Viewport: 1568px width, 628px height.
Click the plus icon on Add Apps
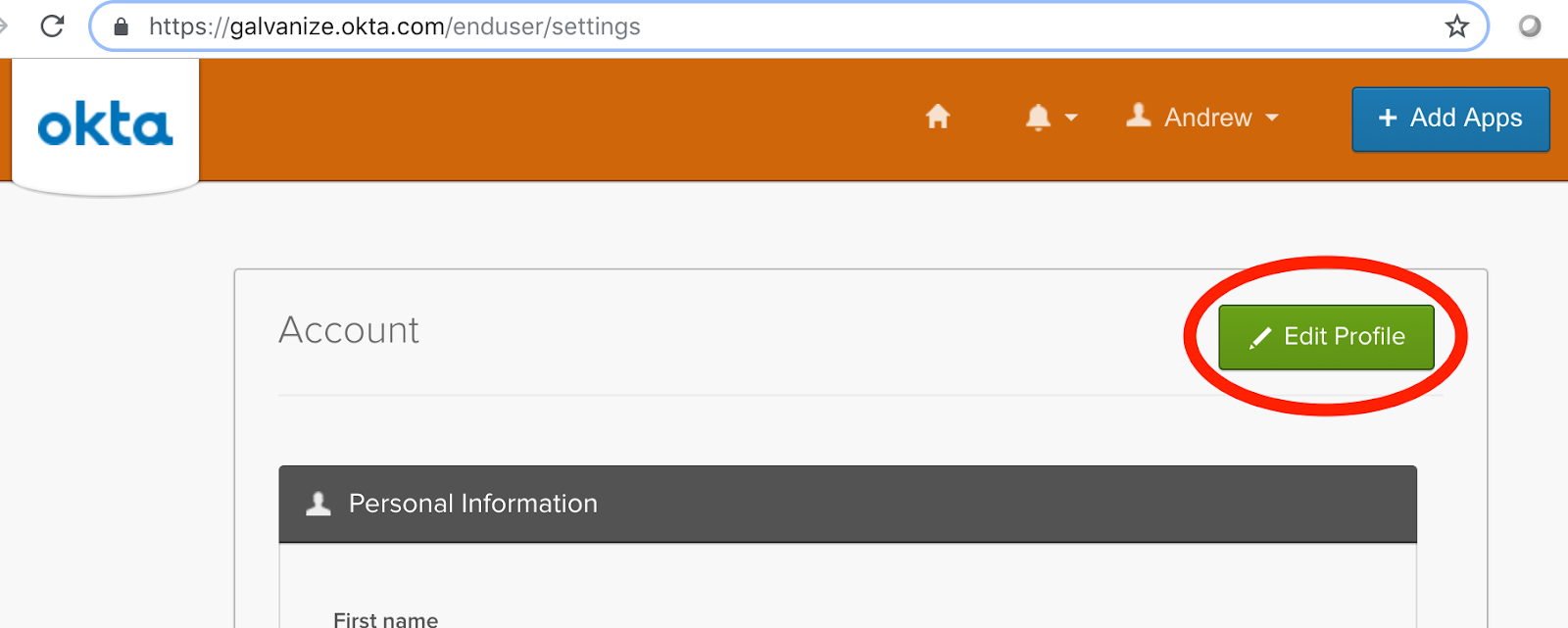pyautogui.click(x=1388, y=118)
